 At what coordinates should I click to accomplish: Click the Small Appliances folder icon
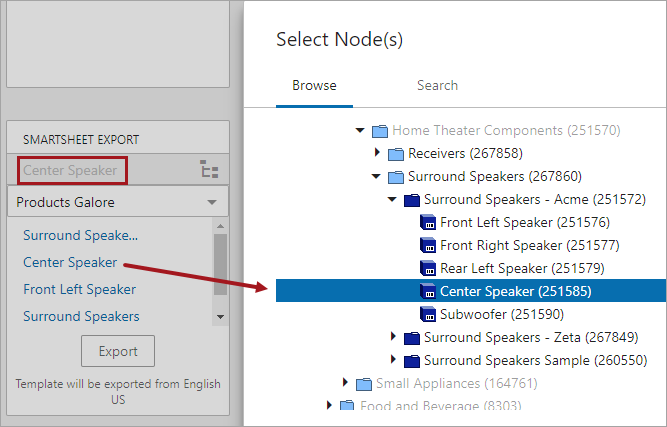[x=363, y=384]
